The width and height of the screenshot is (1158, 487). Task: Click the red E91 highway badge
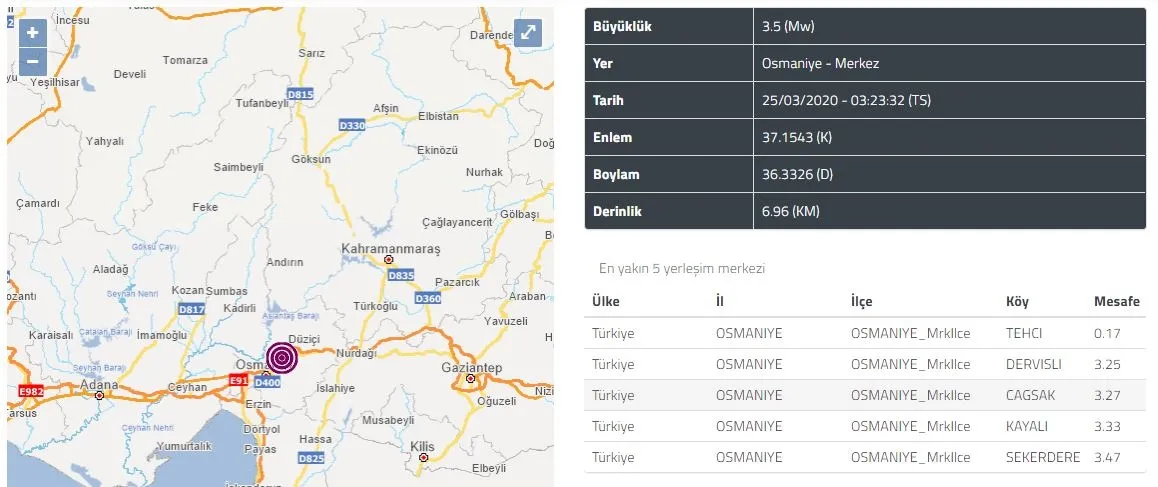tap(238, 380)
